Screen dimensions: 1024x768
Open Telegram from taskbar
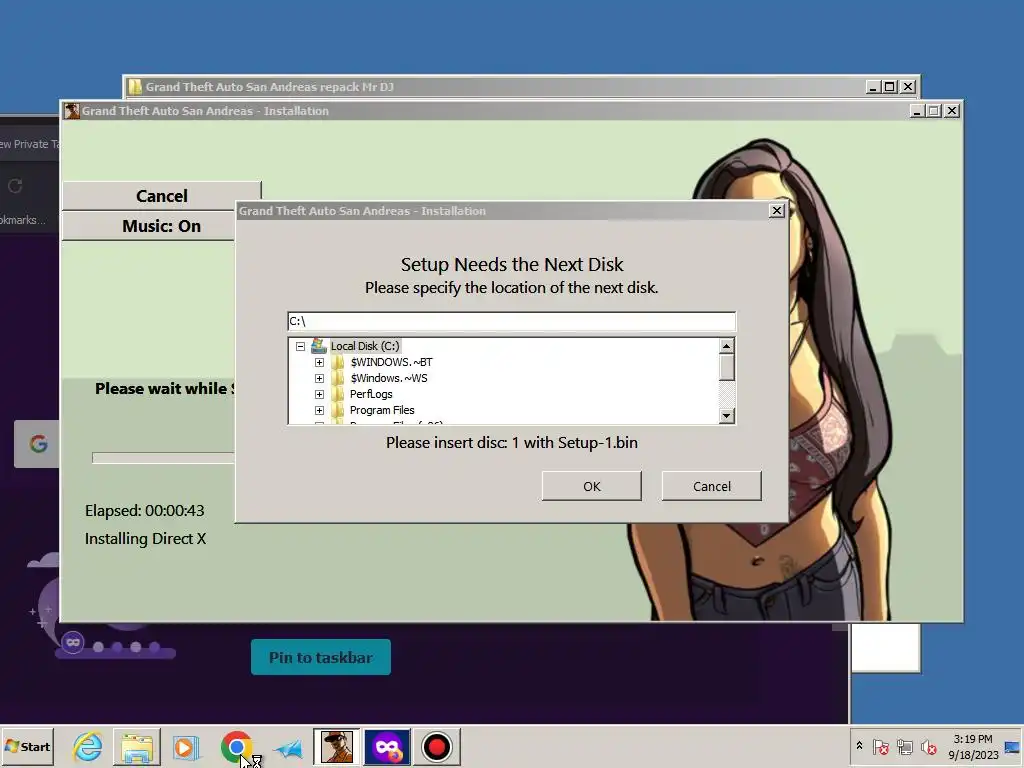click(x=288, y=748)
